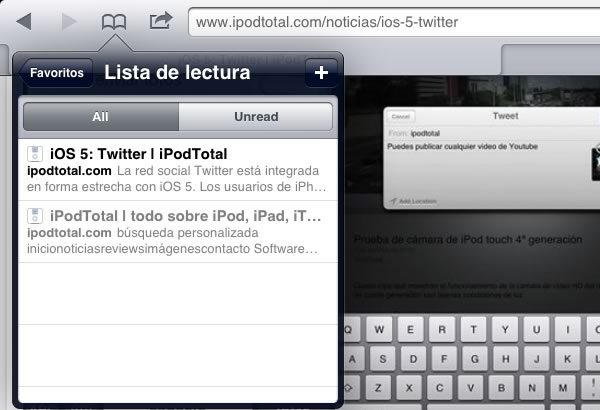Click the iPod favicon of Twitter entry
600x410 pixels.
(35, 154)
